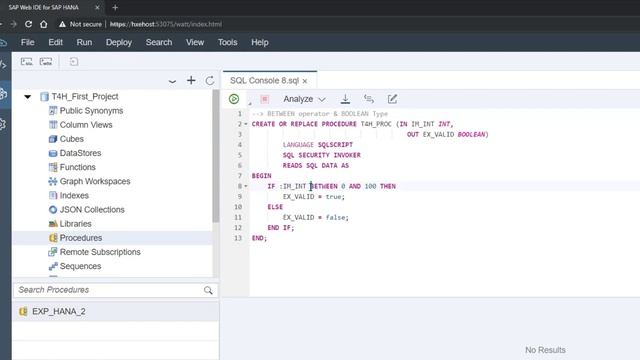Open the View menu
This screenshot has width=640, height=360.
coord(195,42)
